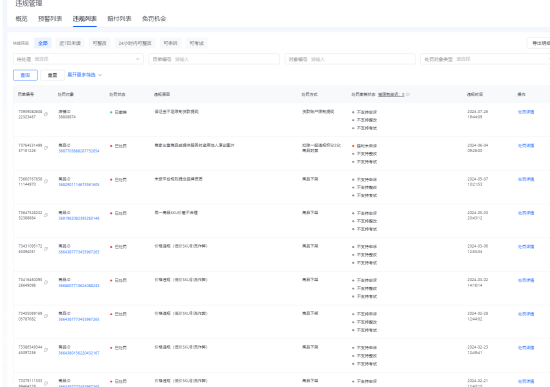Click the 查询 search button
Image resolution: width=550 pixels, height=387 pixels.
25,75
